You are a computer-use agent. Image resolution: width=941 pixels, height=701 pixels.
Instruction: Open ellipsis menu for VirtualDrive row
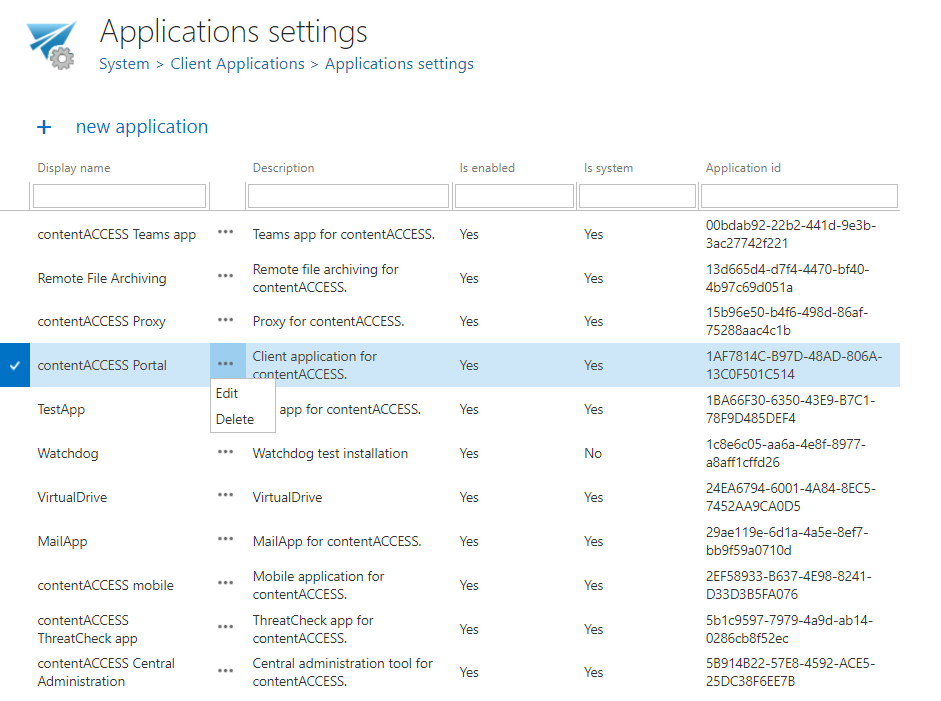226,496
